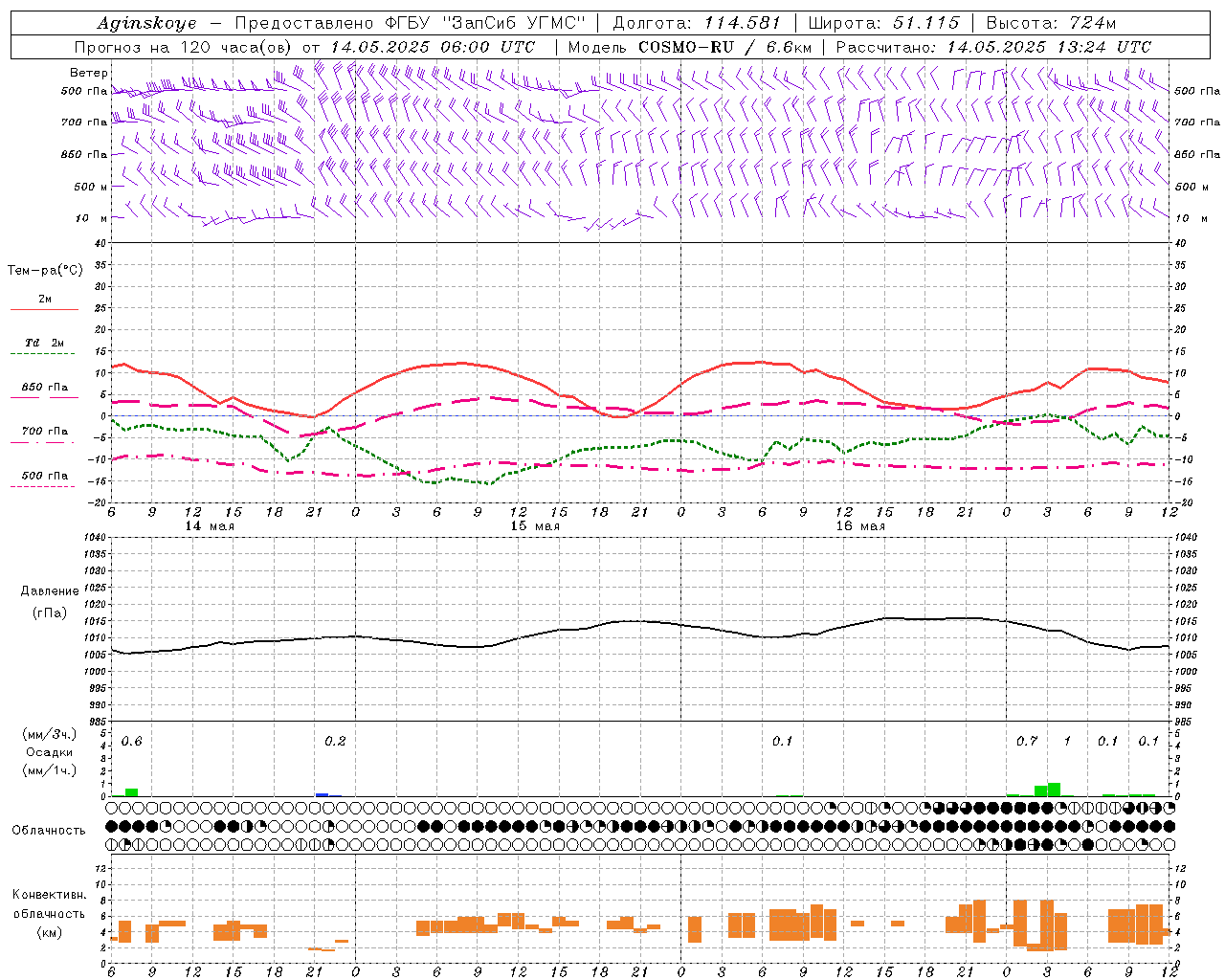Click the "Тем-ра(°C)" temperature panel label
The height and width of the screenshot is (980, 1225).
coord(45,271)
